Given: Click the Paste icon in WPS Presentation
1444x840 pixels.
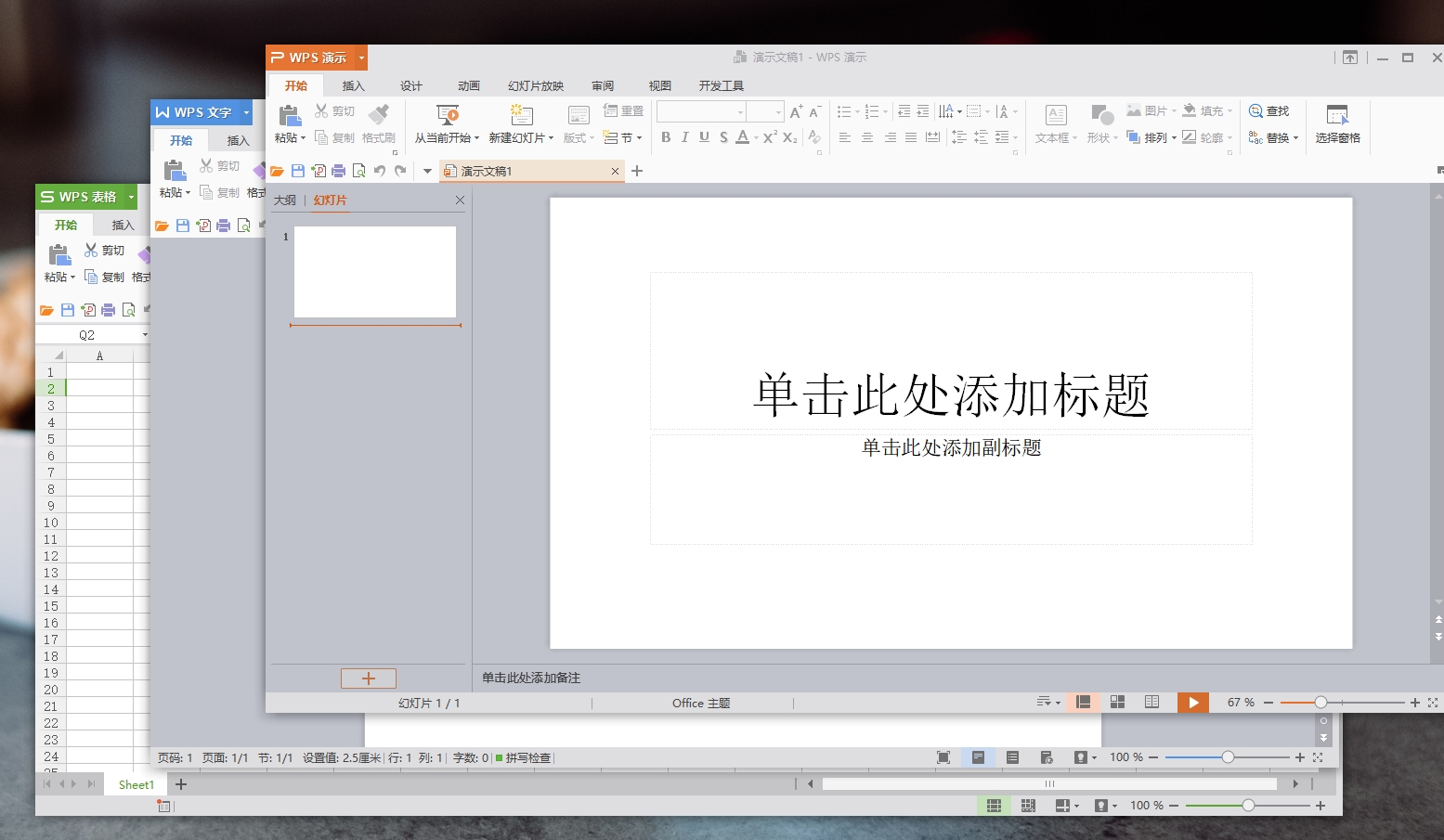Looking at the screenshot, I should [290, 116].
